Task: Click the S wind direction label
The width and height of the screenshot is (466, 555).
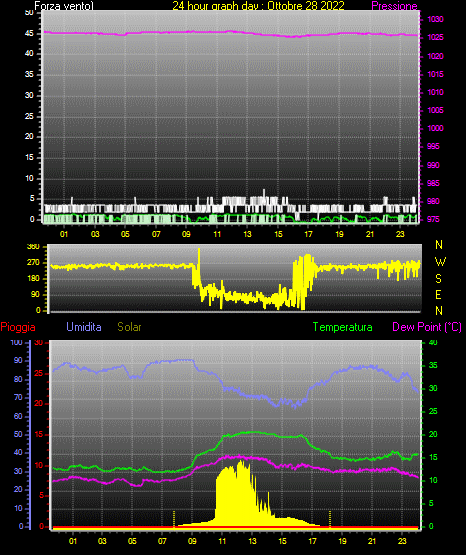Action: coord(438,279)
